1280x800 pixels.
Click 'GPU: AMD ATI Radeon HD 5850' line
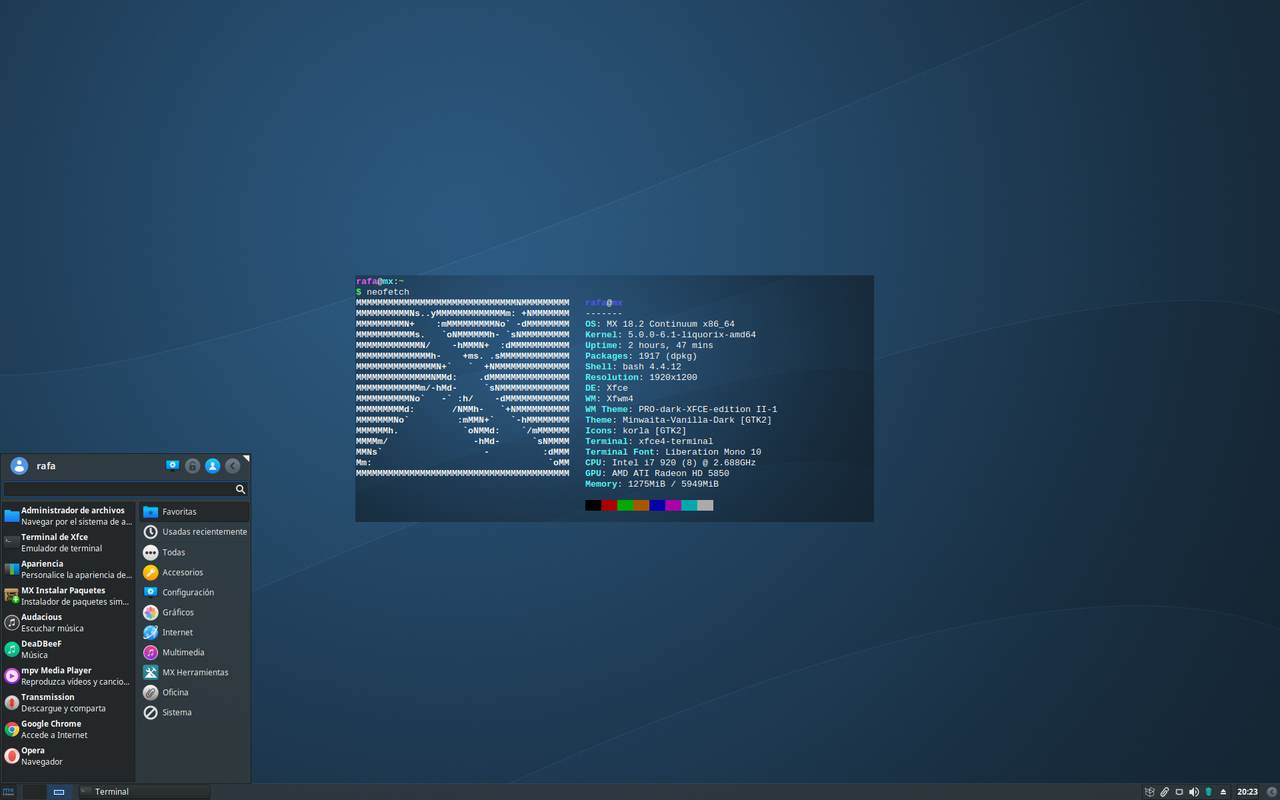657,473
